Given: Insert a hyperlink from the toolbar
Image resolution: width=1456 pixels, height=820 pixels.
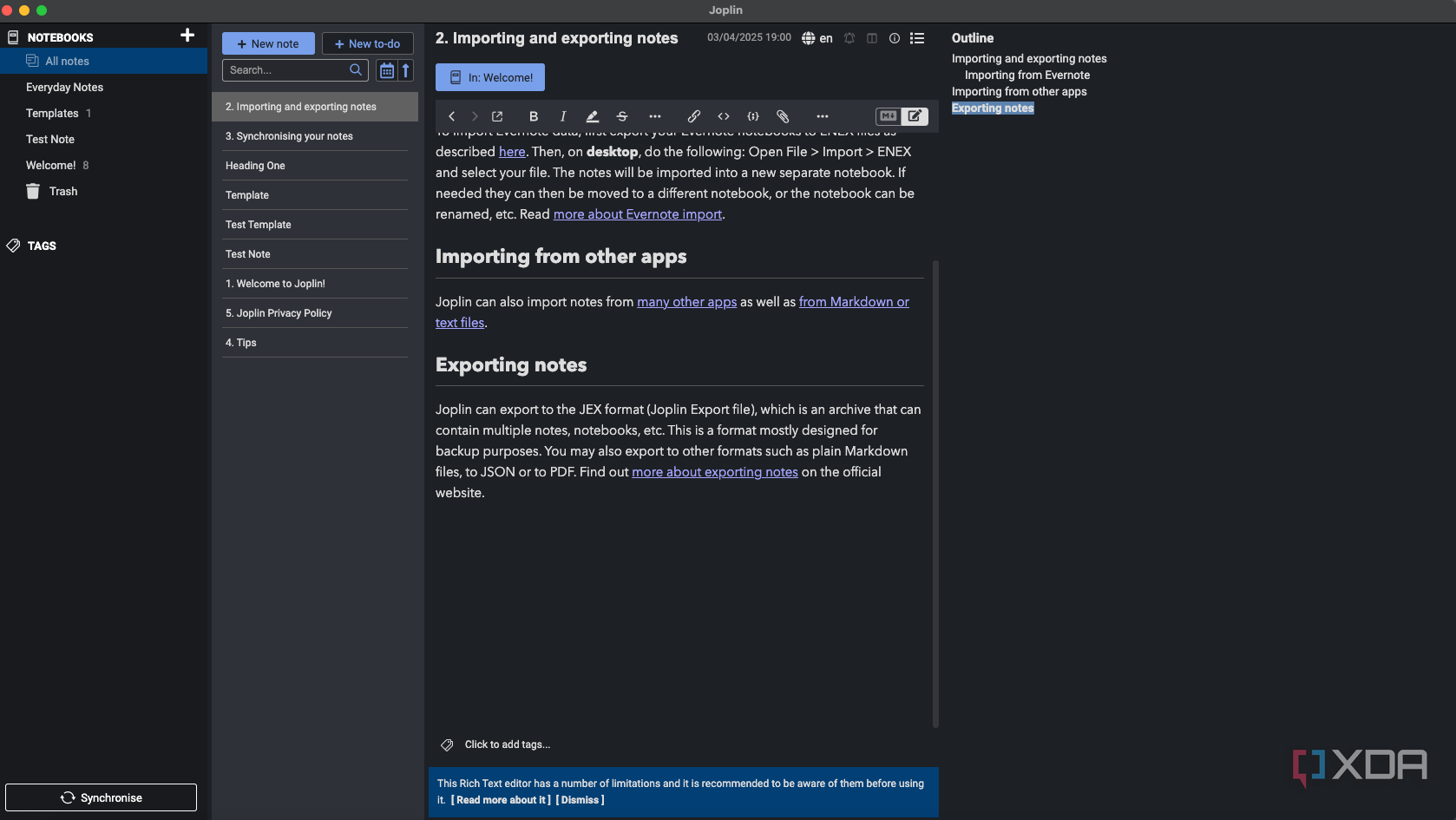Looking at the screenshot, I should [x=694, y=116].
